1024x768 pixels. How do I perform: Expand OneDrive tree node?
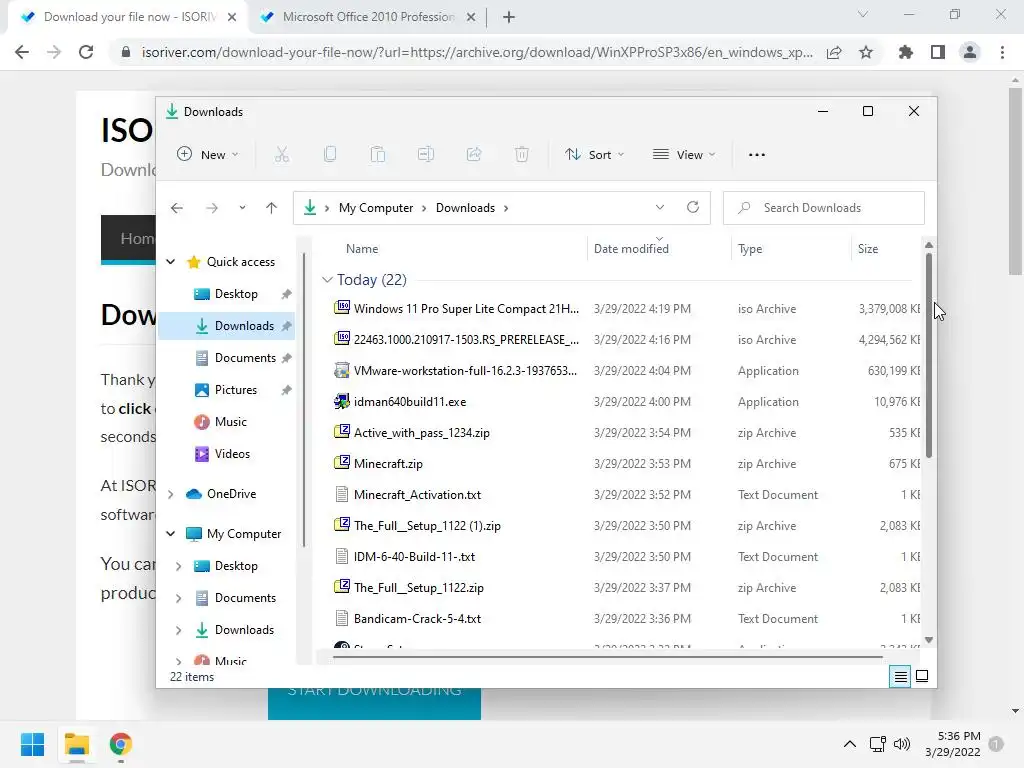(170, 494)
